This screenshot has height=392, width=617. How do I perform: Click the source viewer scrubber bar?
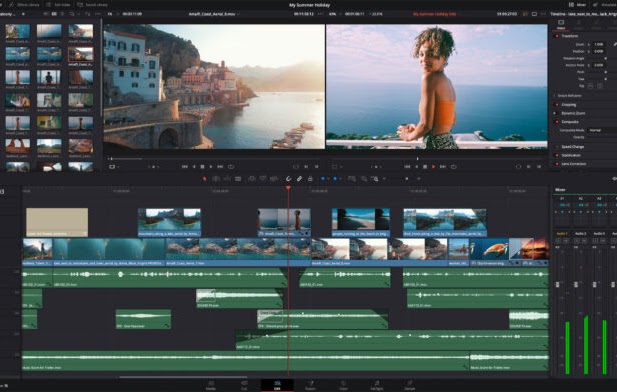point(214,159)
